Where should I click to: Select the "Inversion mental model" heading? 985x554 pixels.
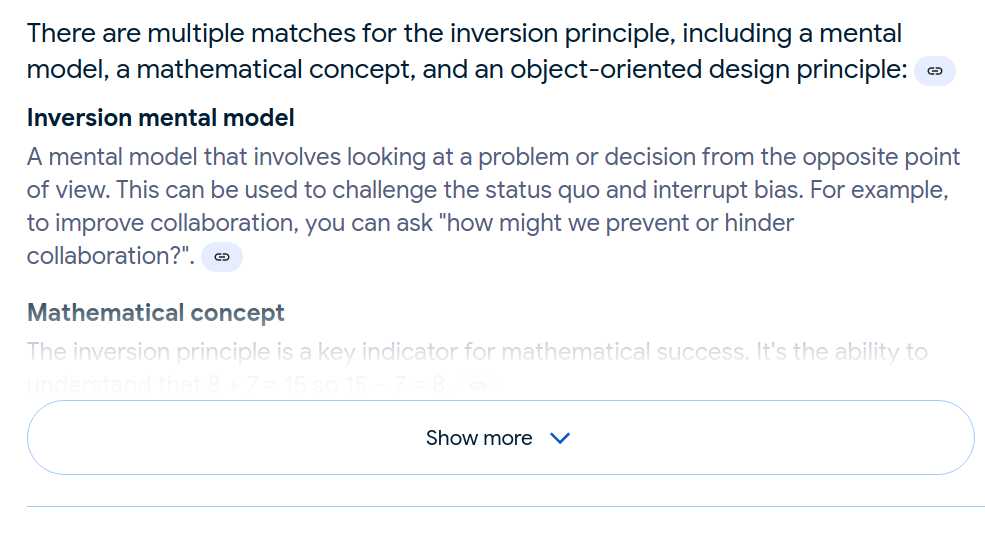point(160,118)
